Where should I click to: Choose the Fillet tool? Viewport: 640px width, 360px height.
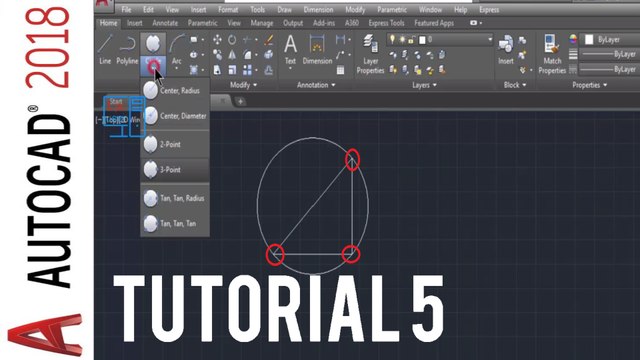(247, 55)
